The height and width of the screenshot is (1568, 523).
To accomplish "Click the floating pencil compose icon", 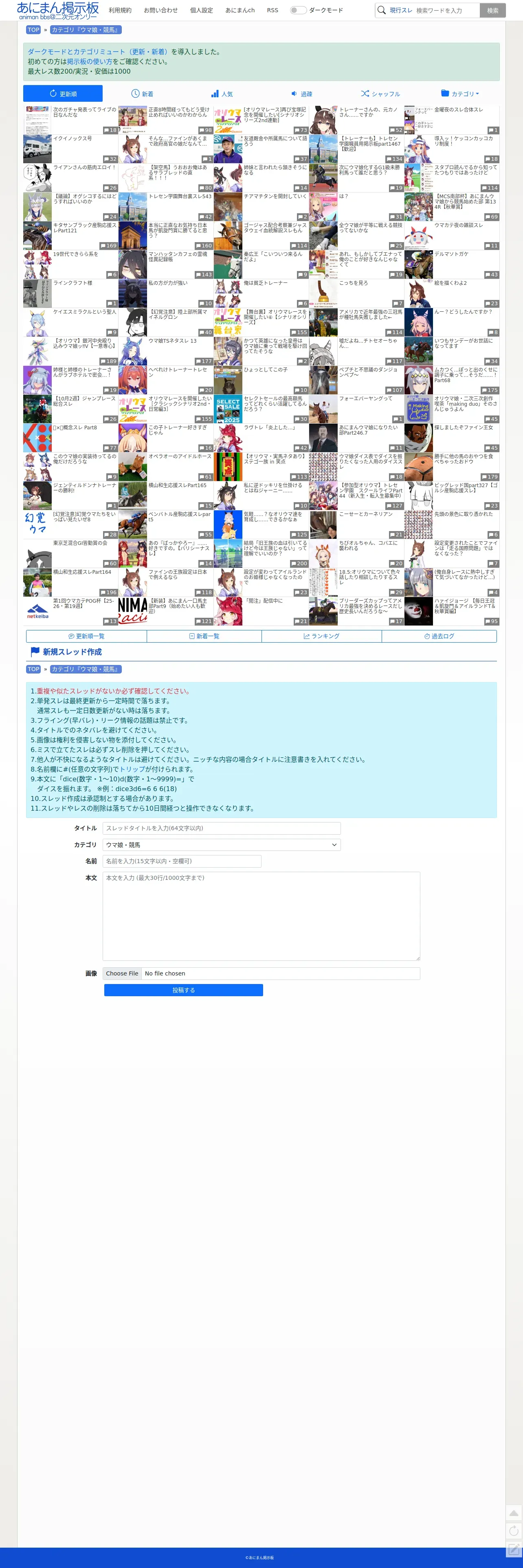I will 514,1549.
